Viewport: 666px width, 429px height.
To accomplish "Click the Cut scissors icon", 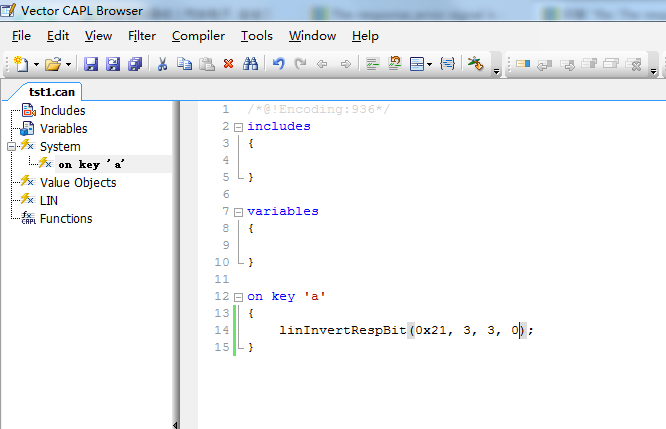I will (x=162, y=64).
